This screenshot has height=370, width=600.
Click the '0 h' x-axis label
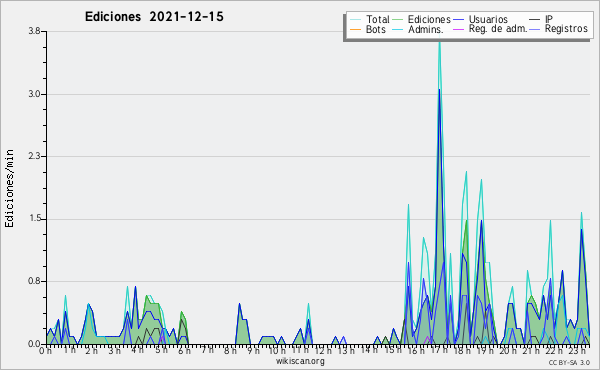[x=46, y=351]
